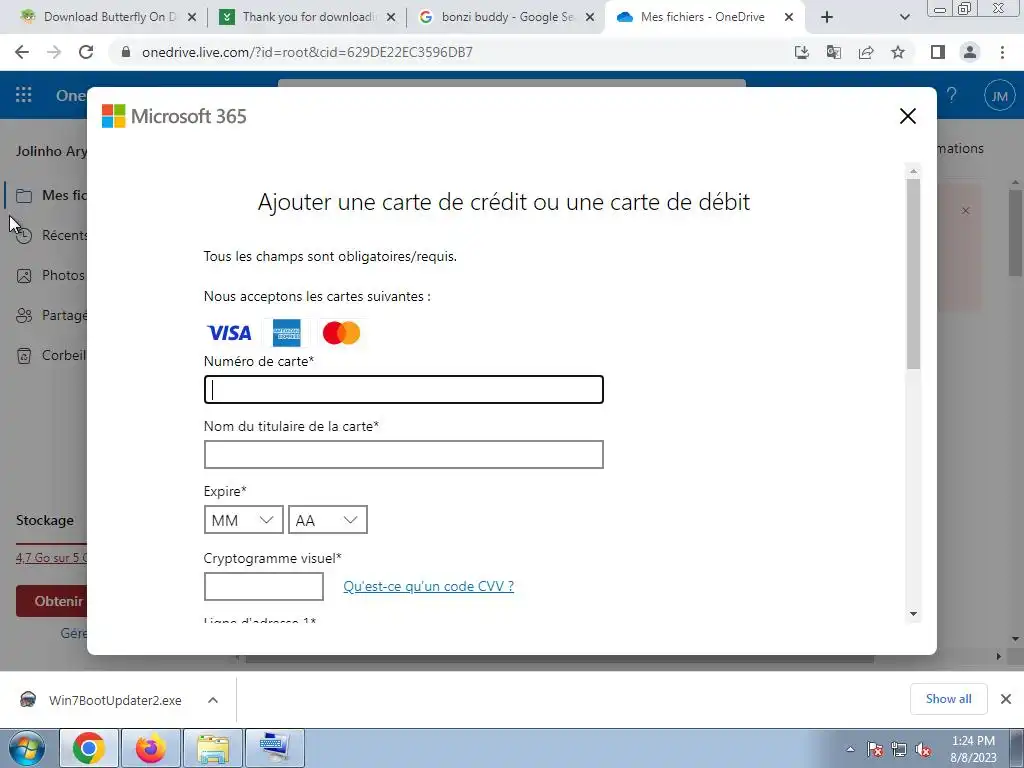Open Mes fichiers in OneDrive sidebar
1024x768 pixels.
(46, 195)
